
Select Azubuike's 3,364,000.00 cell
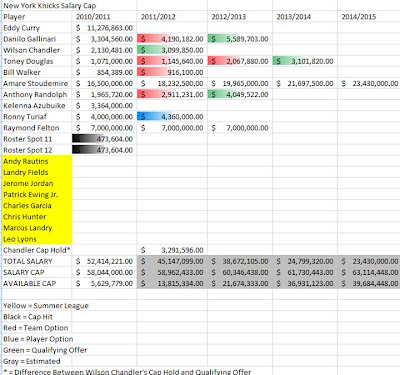tap(104, 106)
